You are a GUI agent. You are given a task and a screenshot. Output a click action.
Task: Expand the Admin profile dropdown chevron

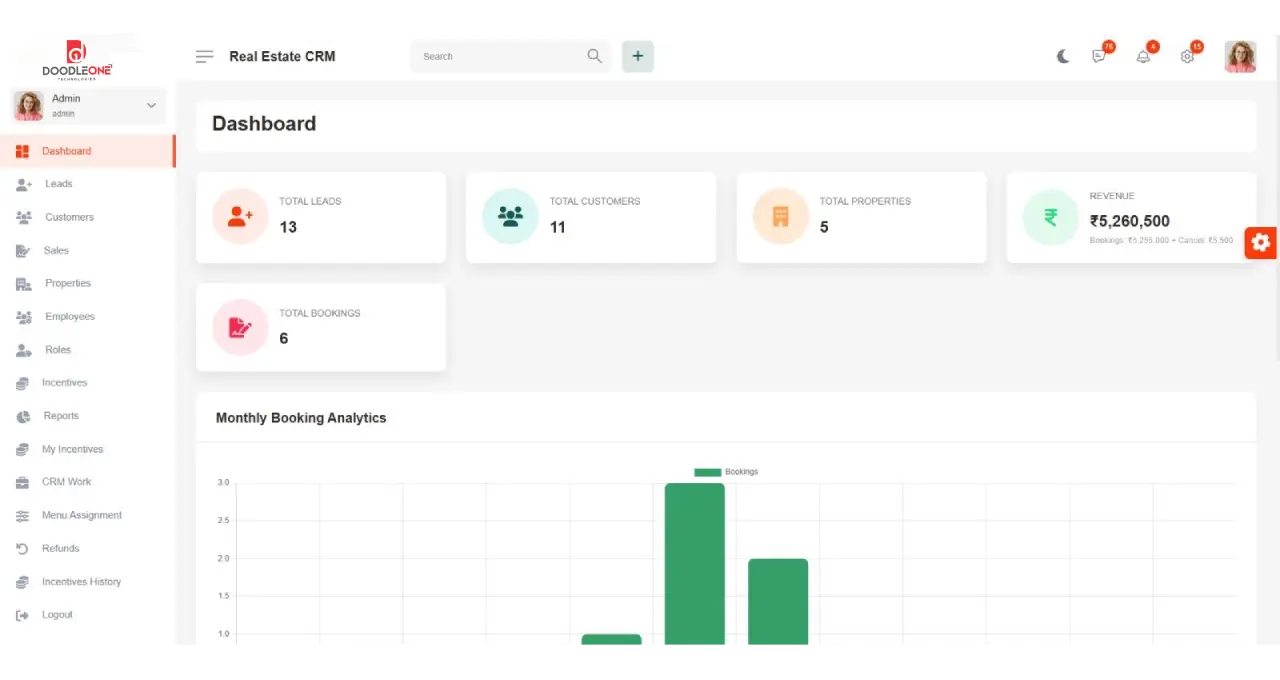point(151,105)
